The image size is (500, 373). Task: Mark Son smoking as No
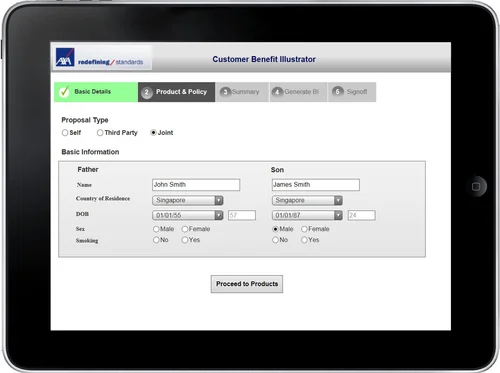(x=275, y=240)
